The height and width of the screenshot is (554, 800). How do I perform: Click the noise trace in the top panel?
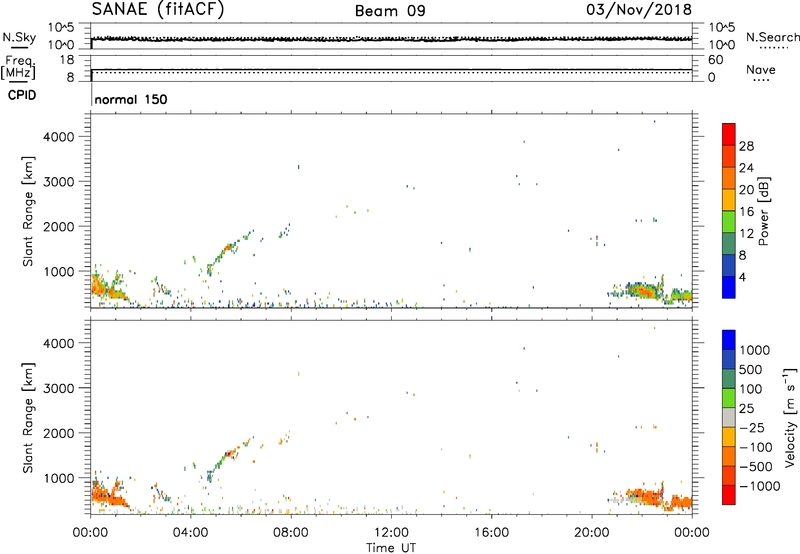[391, 39]
